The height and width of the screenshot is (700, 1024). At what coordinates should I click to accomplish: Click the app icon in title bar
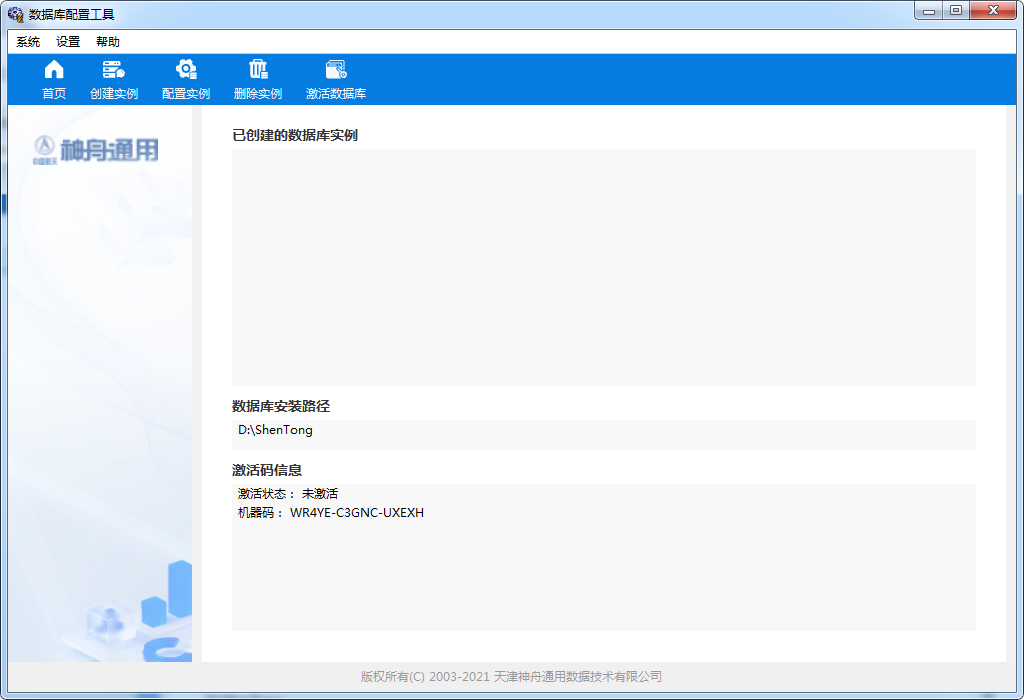(x=16, y=14)
